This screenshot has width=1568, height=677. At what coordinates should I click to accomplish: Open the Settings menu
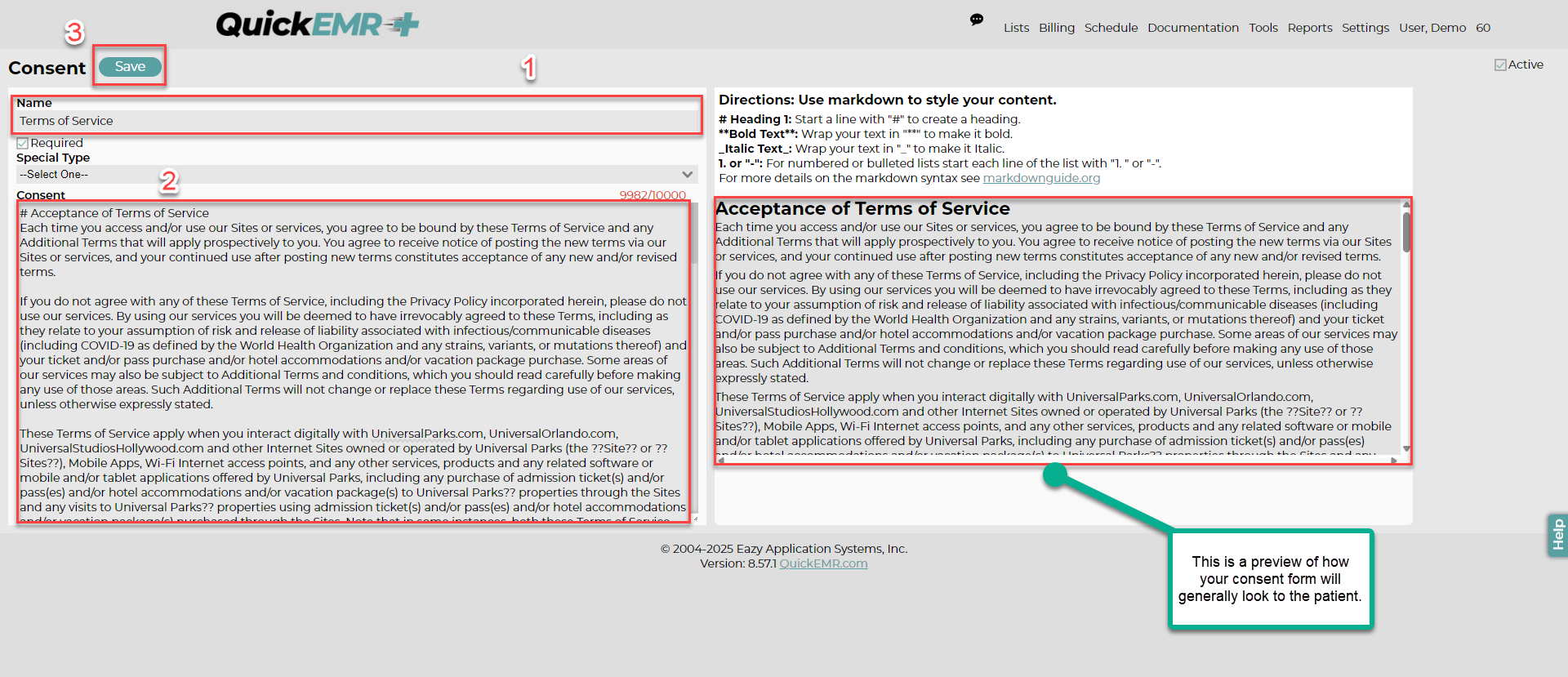point(1365,28)
